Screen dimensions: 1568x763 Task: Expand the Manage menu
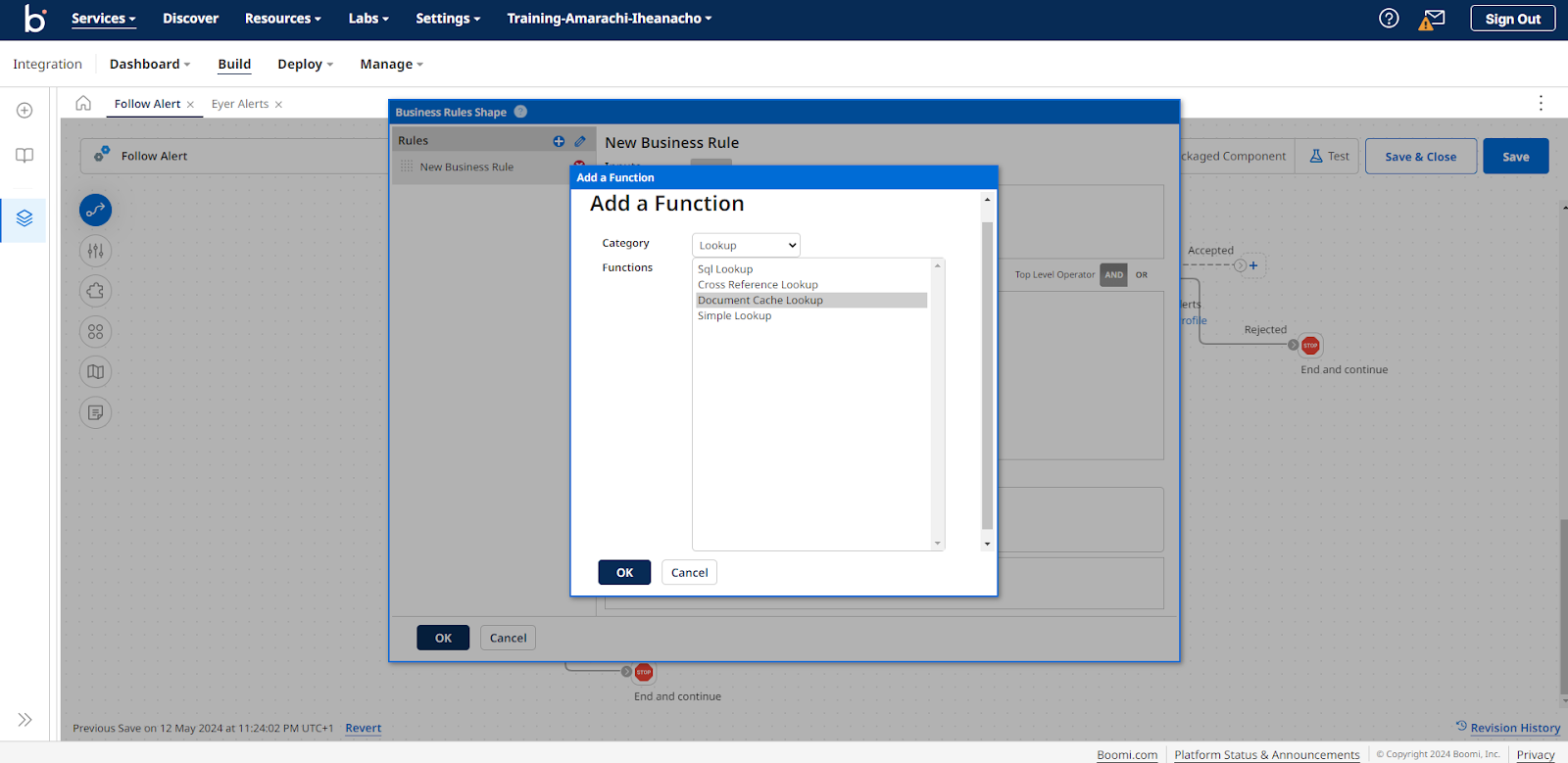pos(392,64)
